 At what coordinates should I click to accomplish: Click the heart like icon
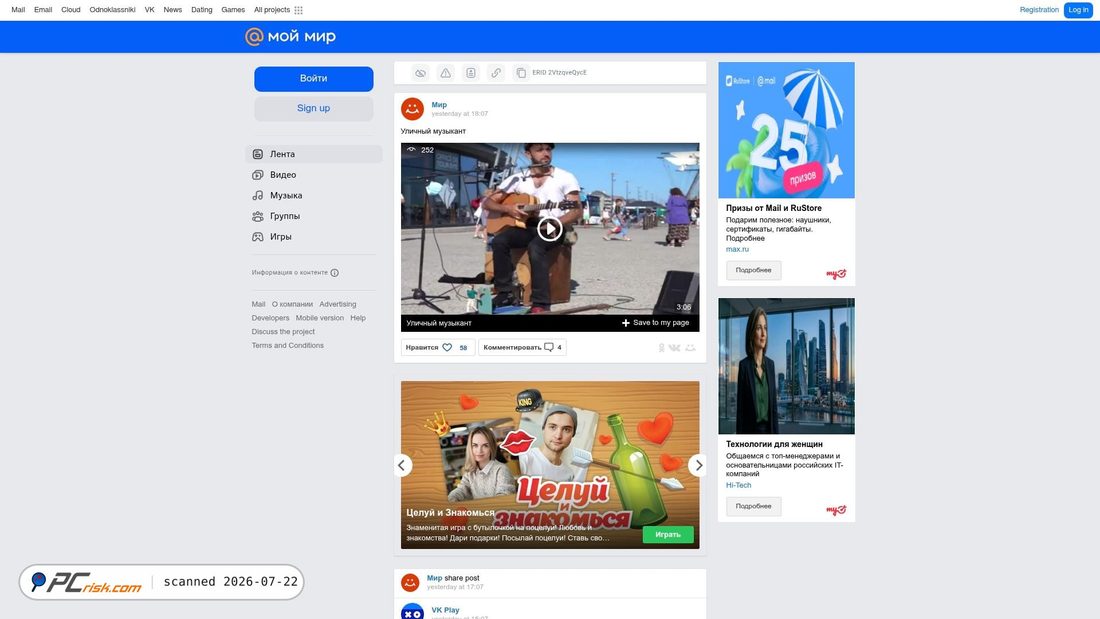tap(447, 347)
